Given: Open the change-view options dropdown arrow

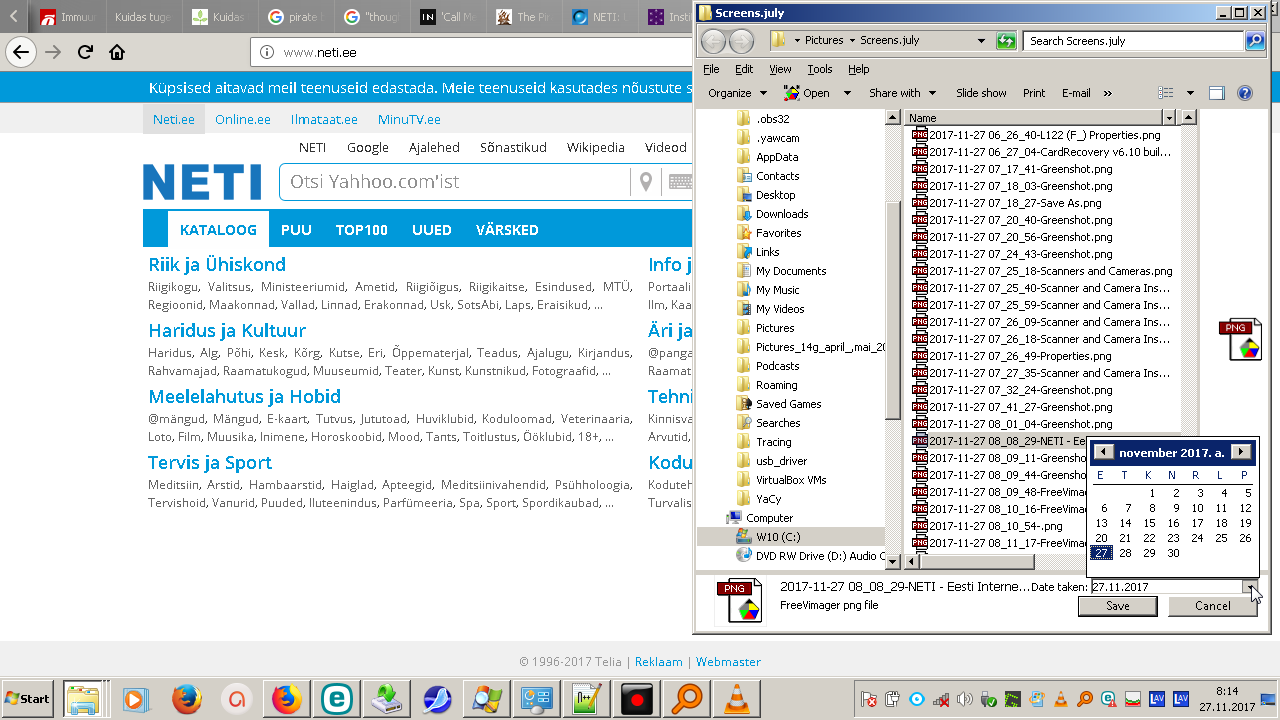Looking at the screenshot, I should pos(1190,93).
